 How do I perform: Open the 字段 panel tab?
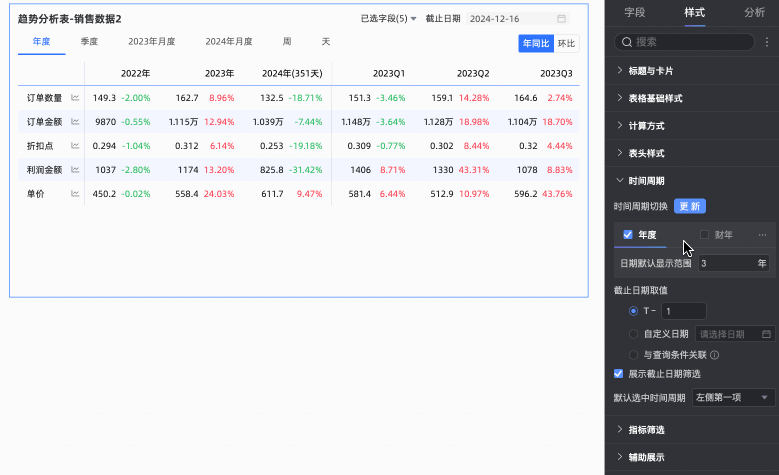pos(635,13)
